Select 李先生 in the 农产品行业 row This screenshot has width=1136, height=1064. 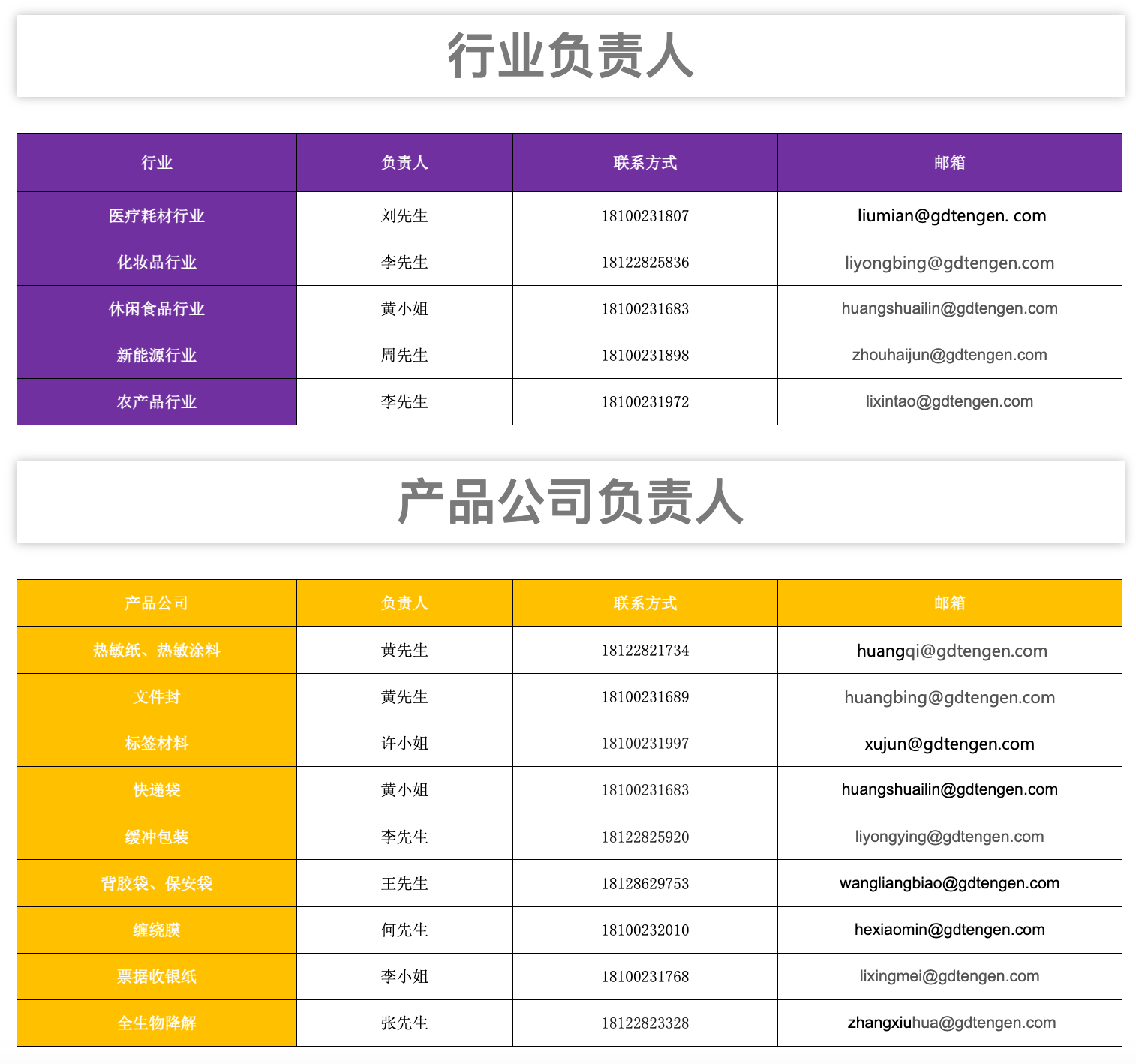(x=404, y=402)
